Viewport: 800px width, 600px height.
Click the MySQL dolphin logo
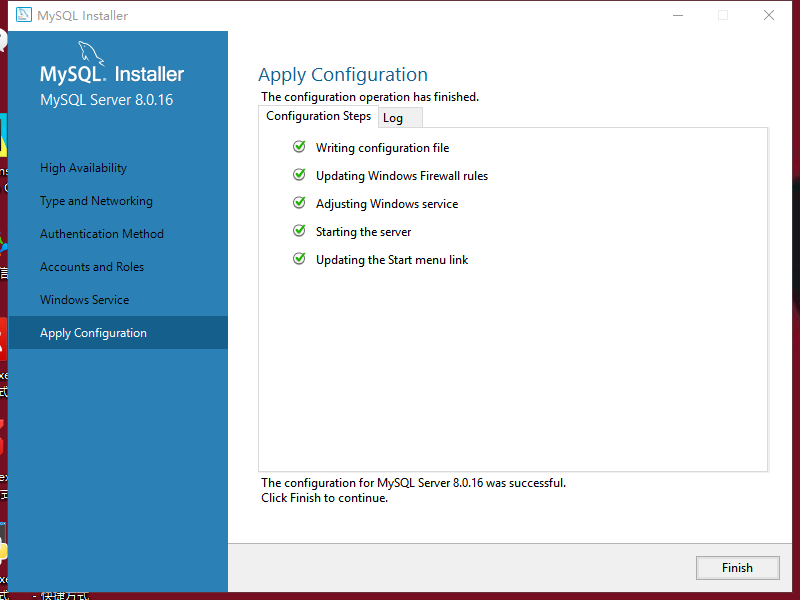pos(91,54)
